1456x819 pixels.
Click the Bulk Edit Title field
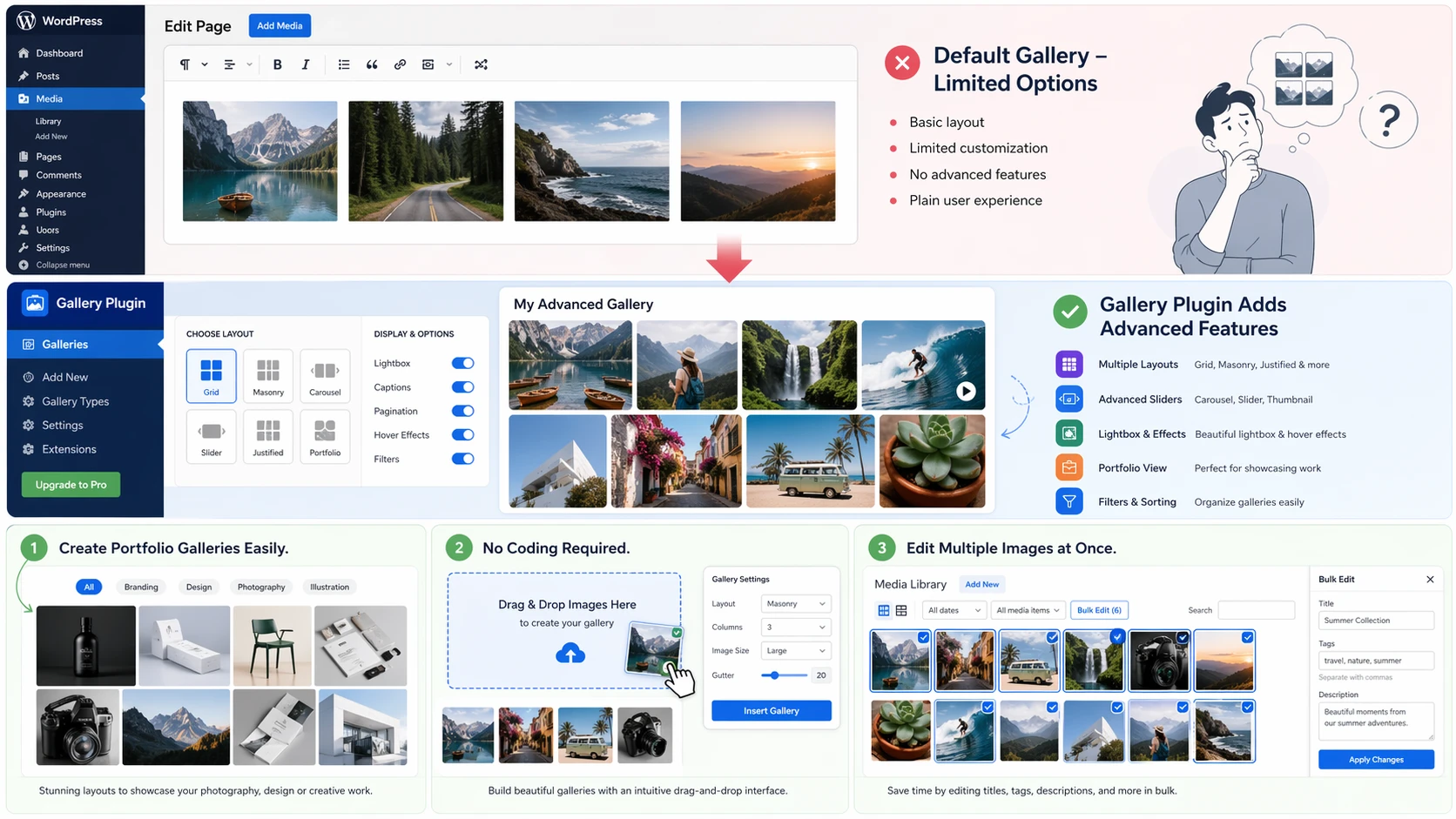pos(1376,621)
